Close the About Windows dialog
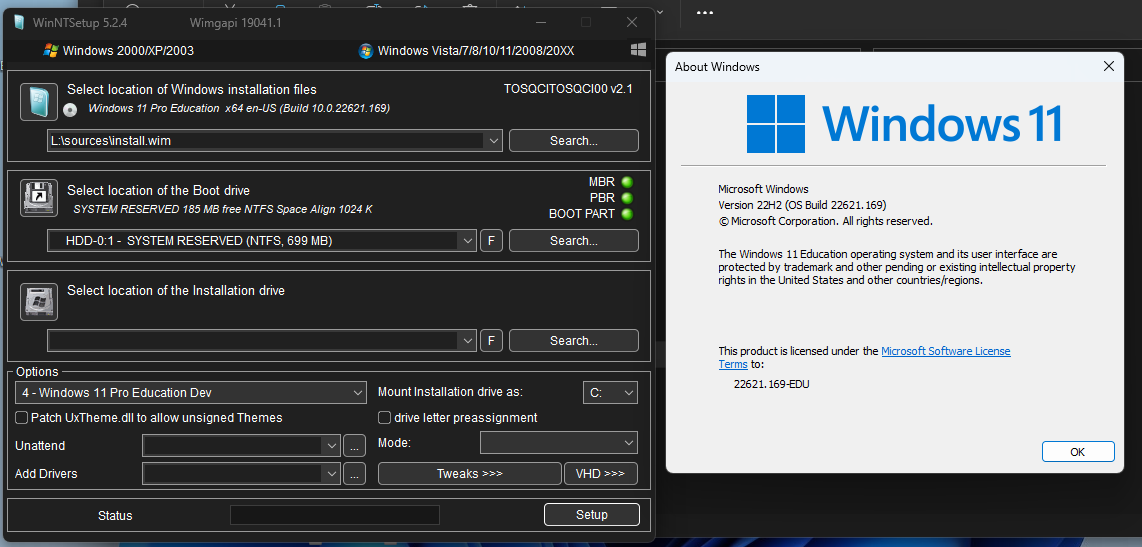The image size is (1142, 547). click(x=1108, y=66)
